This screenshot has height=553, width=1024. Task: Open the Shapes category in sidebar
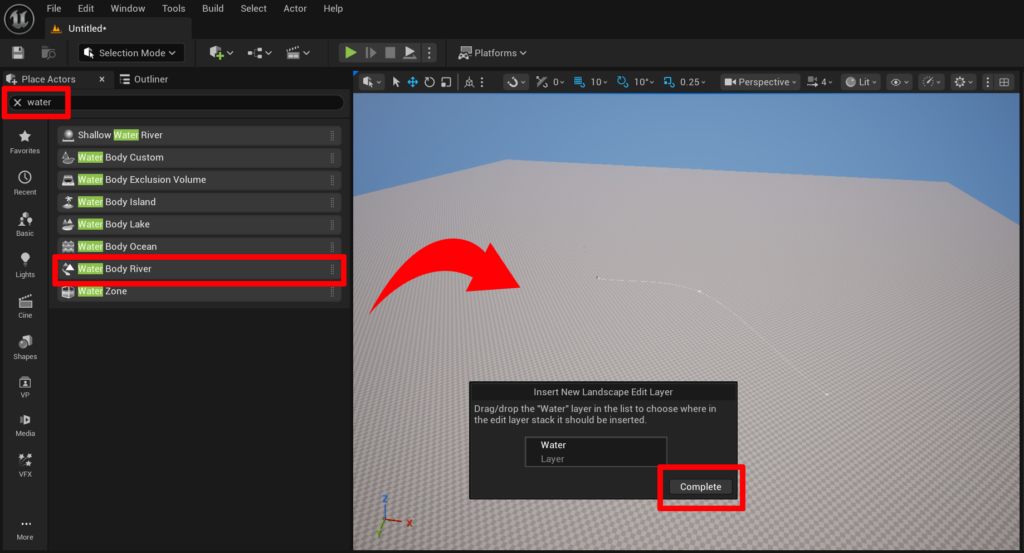[x=25, y=347]
